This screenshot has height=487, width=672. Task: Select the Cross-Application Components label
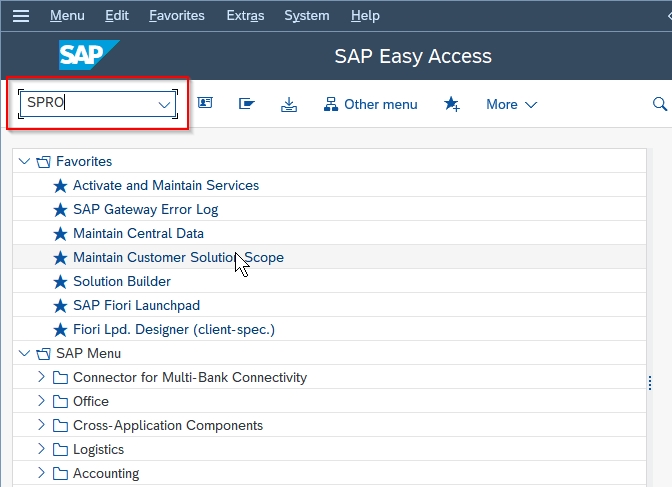[168, 426]
